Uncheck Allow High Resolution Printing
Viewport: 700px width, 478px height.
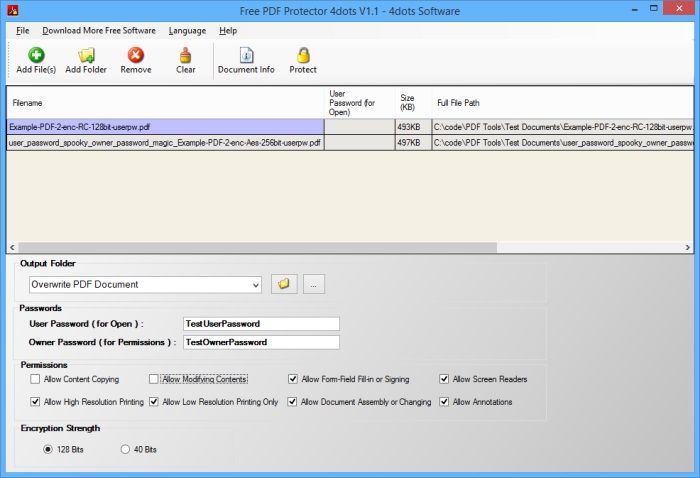[x=35, y=402]
